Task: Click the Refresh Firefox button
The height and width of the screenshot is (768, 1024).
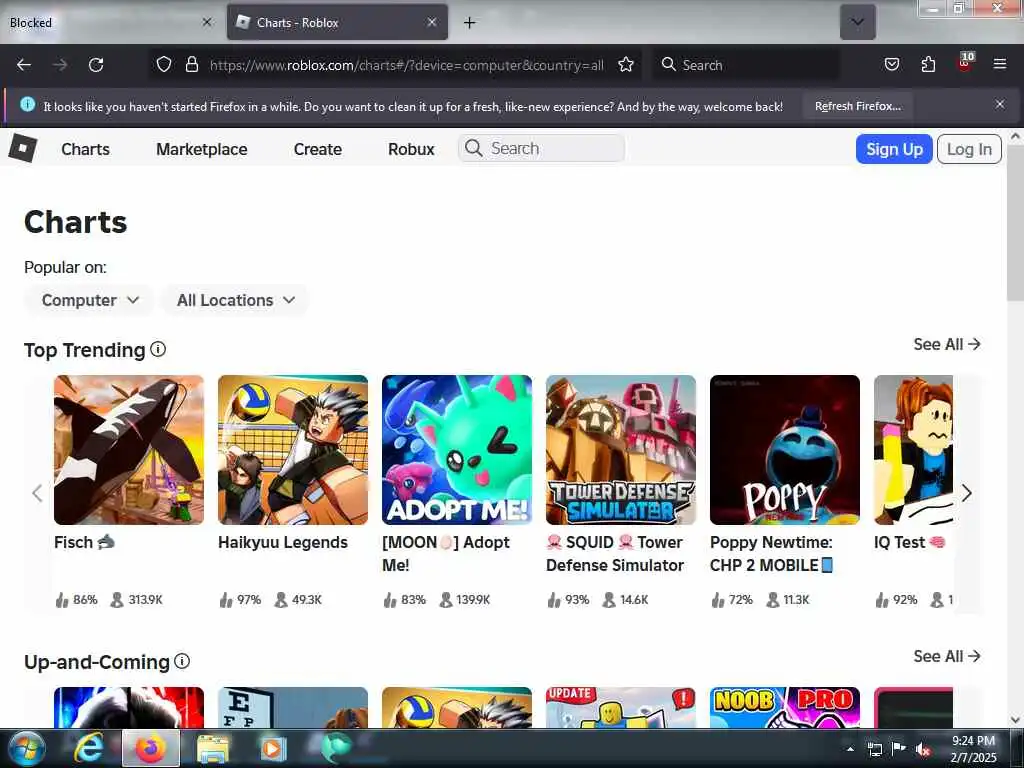Action: [x=857, y=106]
